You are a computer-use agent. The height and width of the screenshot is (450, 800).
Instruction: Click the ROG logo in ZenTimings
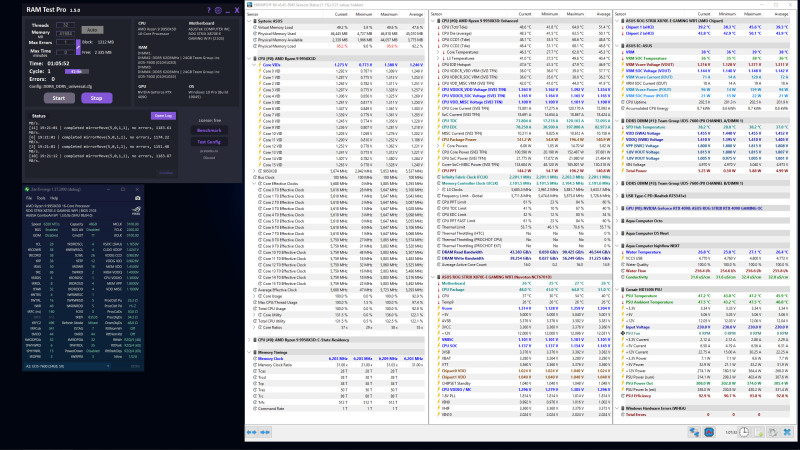(x=136, y=210)
